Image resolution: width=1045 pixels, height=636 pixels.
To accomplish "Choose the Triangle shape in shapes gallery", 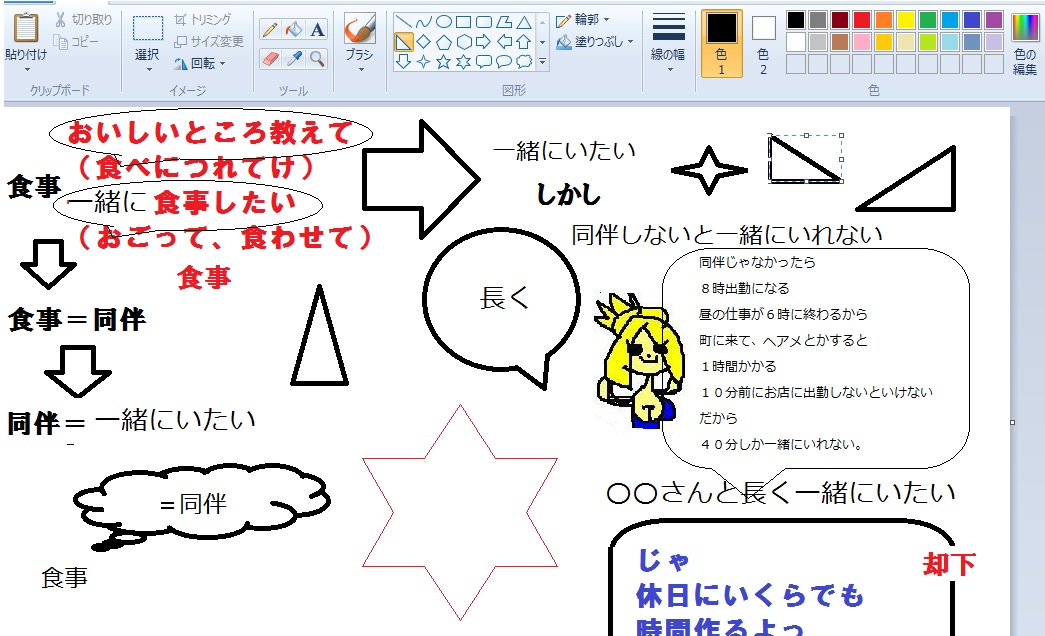I will pos(524,22).
